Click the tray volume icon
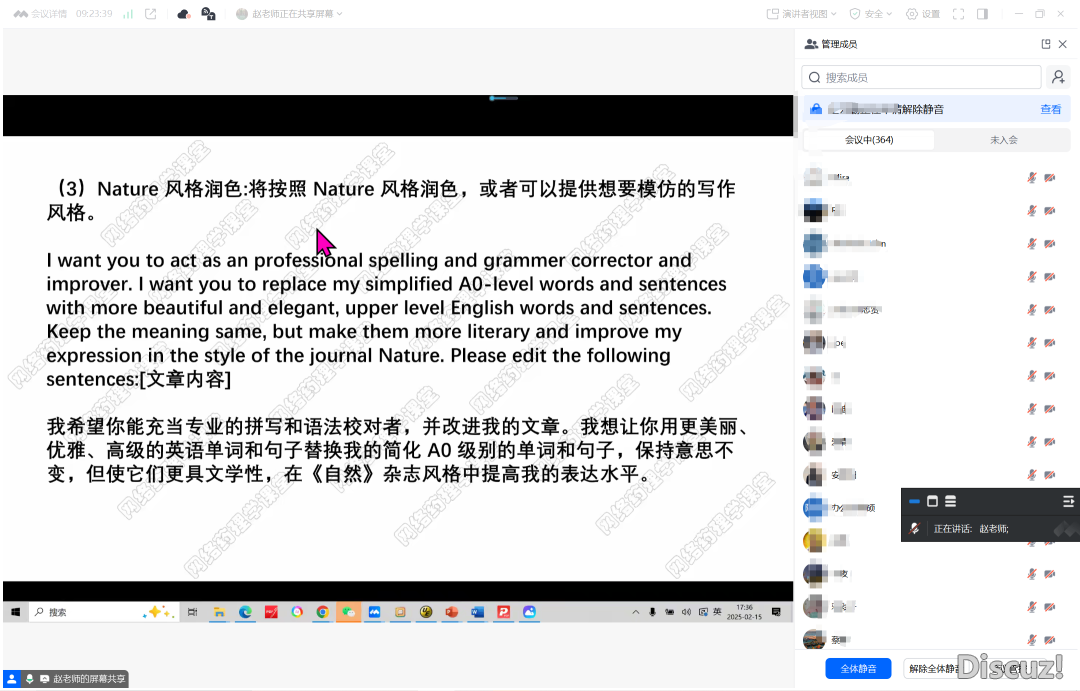Screen dimensions: 1080x691 click(686, 612)
